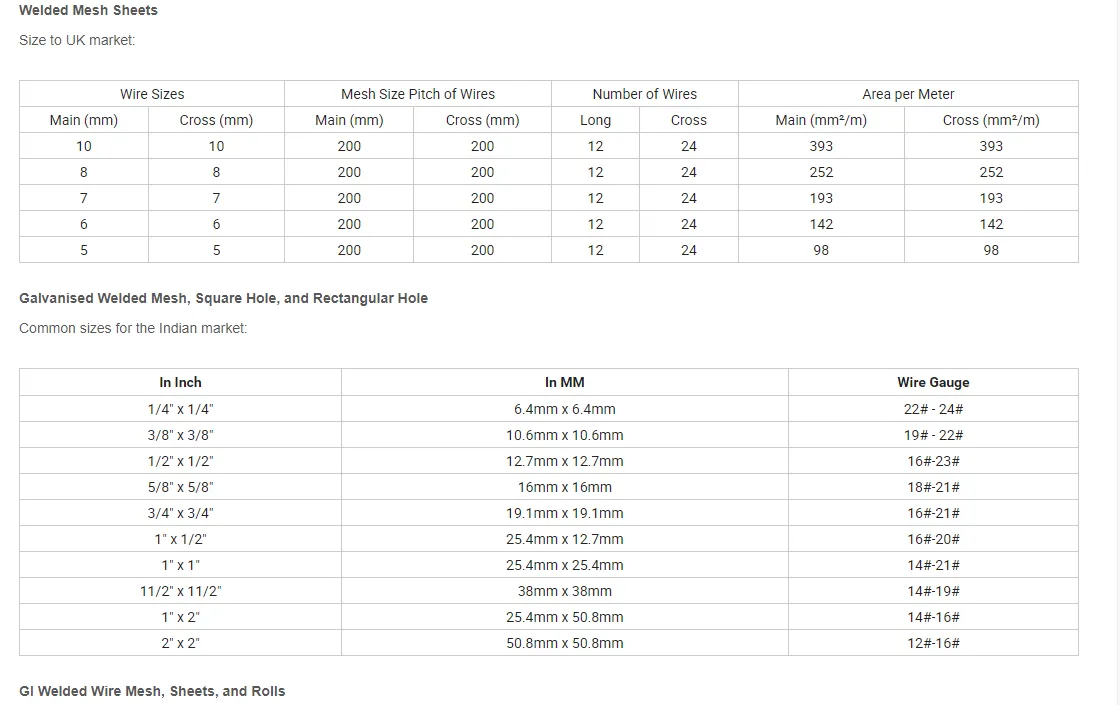This screenshot has height=705, width=1120.
Task: Select the 38mm x 38mm cell
Action: pyautogui.click(x=564, y=591)
